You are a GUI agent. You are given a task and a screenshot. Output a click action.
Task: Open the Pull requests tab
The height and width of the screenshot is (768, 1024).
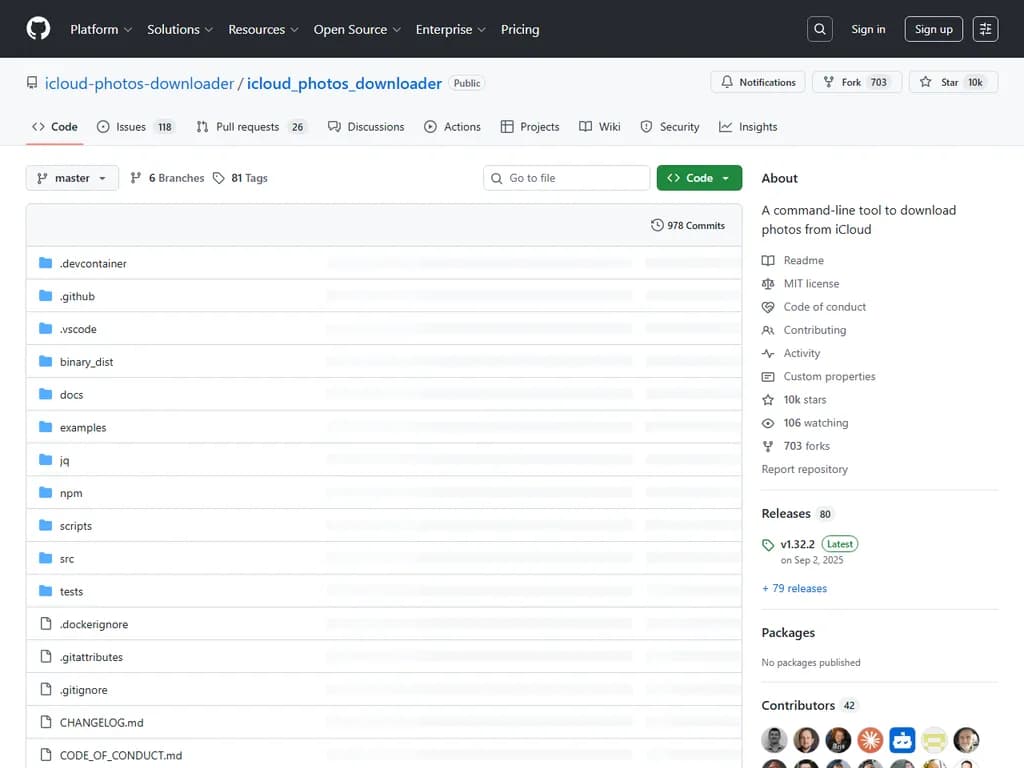click(250, 127)
